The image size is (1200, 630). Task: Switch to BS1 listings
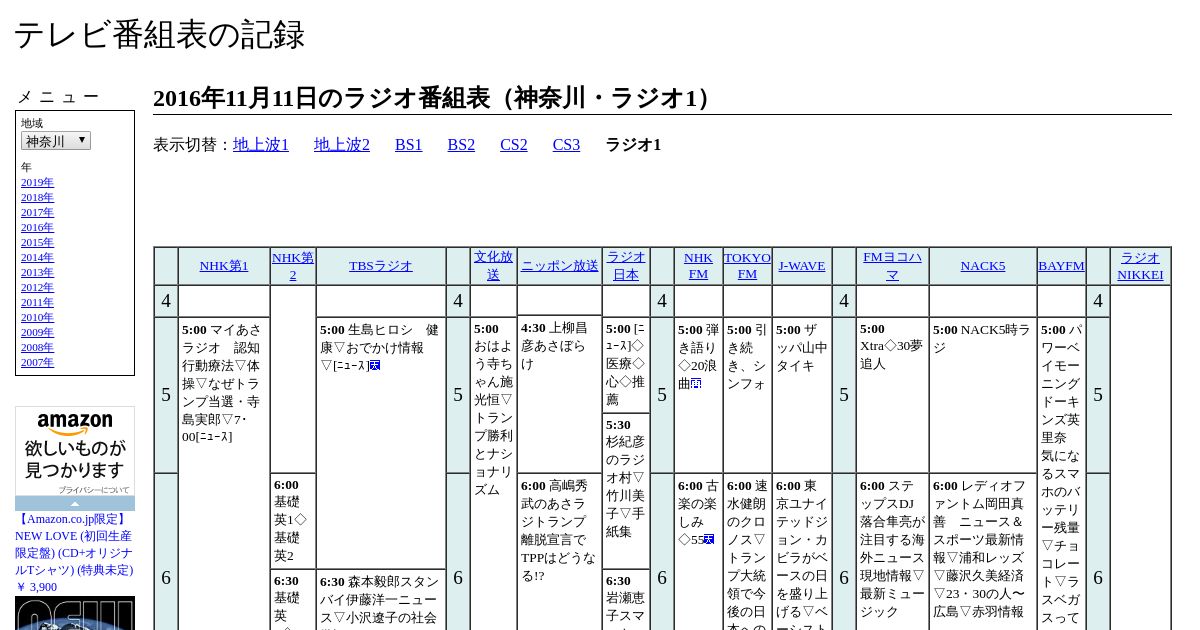pos(409,145)
